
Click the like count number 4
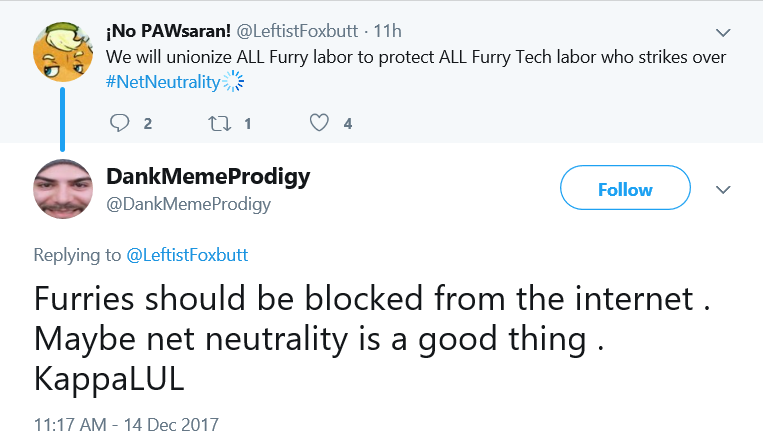click(347, 124)
